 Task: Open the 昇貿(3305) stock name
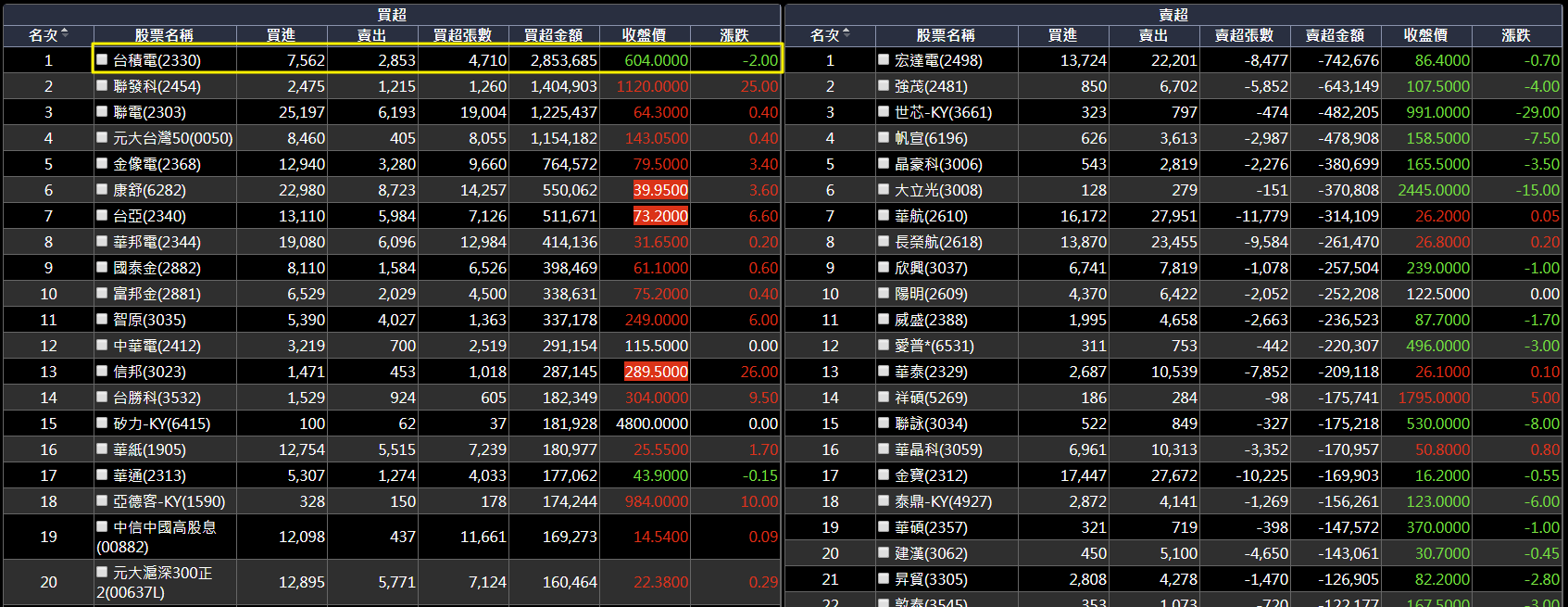coord(931,579)
